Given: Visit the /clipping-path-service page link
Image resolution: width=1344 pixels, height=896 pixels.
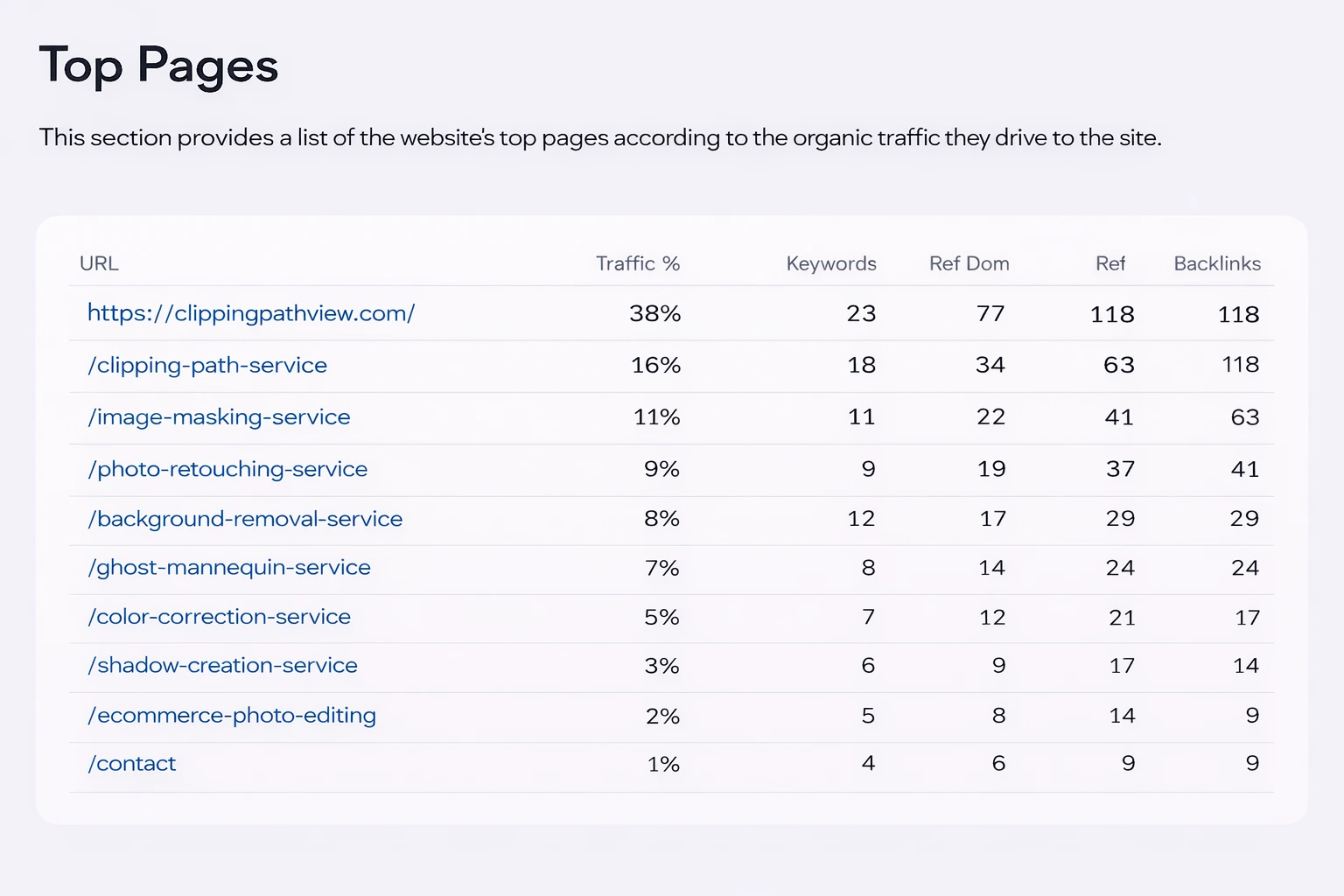Looking at the screenshot, I should [206, 365].
